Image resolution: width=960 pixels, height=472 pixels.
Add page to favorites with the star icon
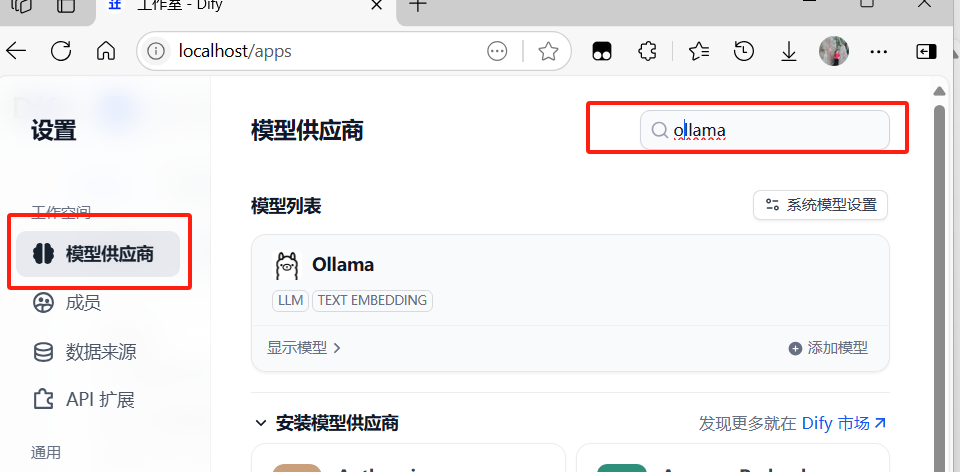click(548, 51)
